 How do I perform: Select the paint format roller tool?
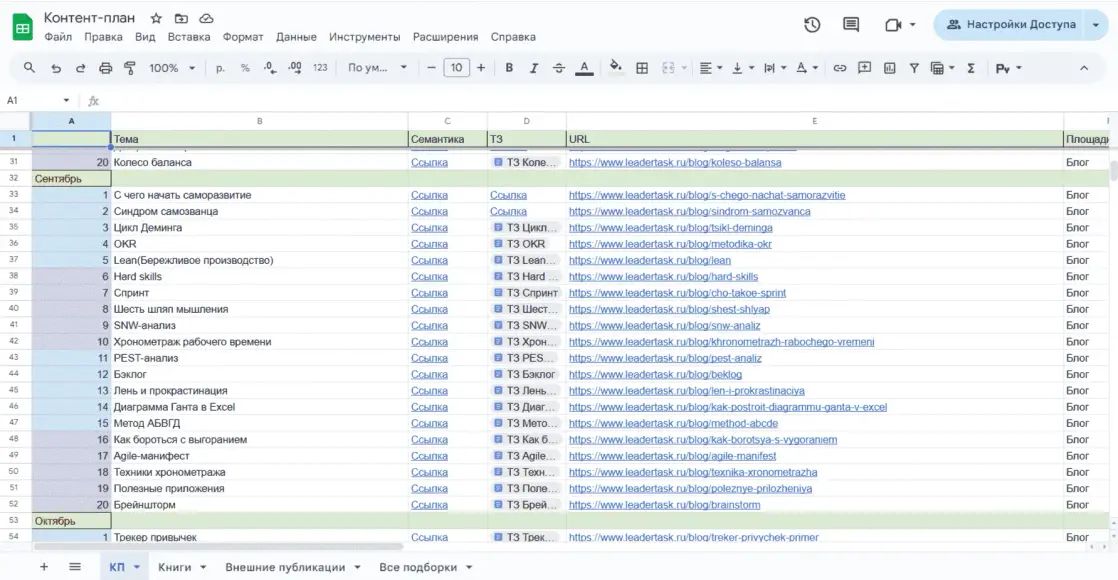coord(129,68)
